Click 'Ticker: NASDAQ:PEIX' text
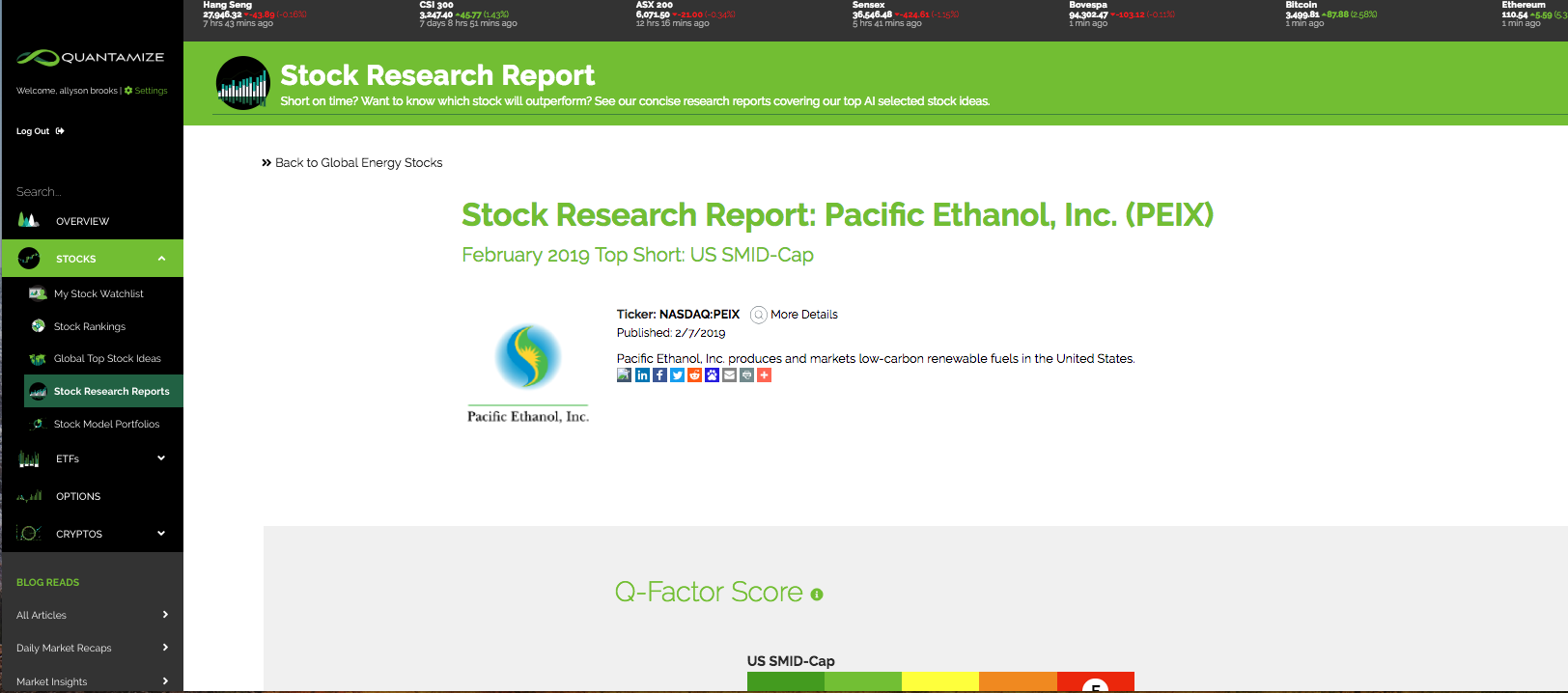 (x=678, y=315)
